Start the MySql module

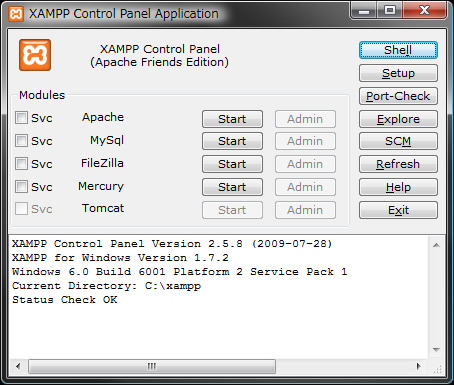point(232,141)
